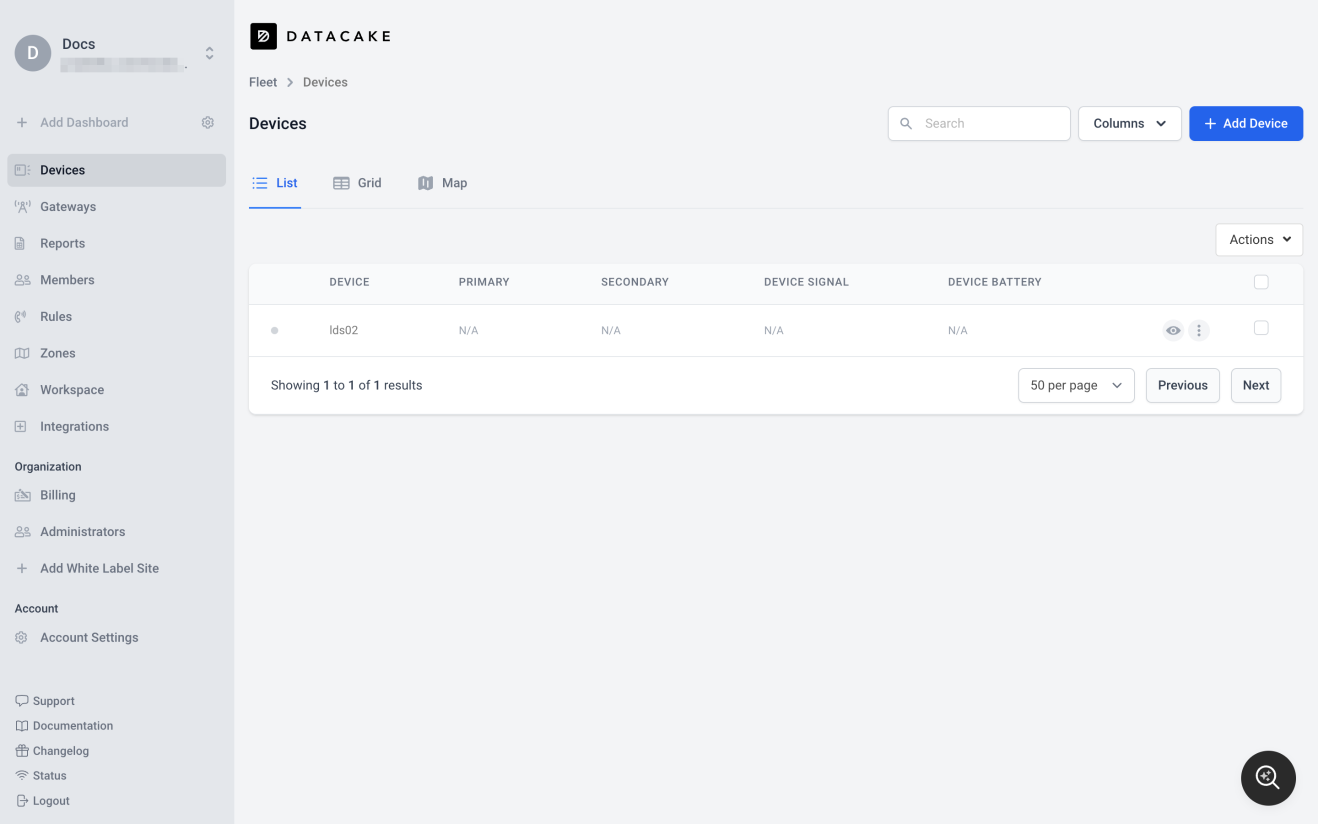Open the Columns dropdown
The image size is (1318, 824).
pos(1130,124)
